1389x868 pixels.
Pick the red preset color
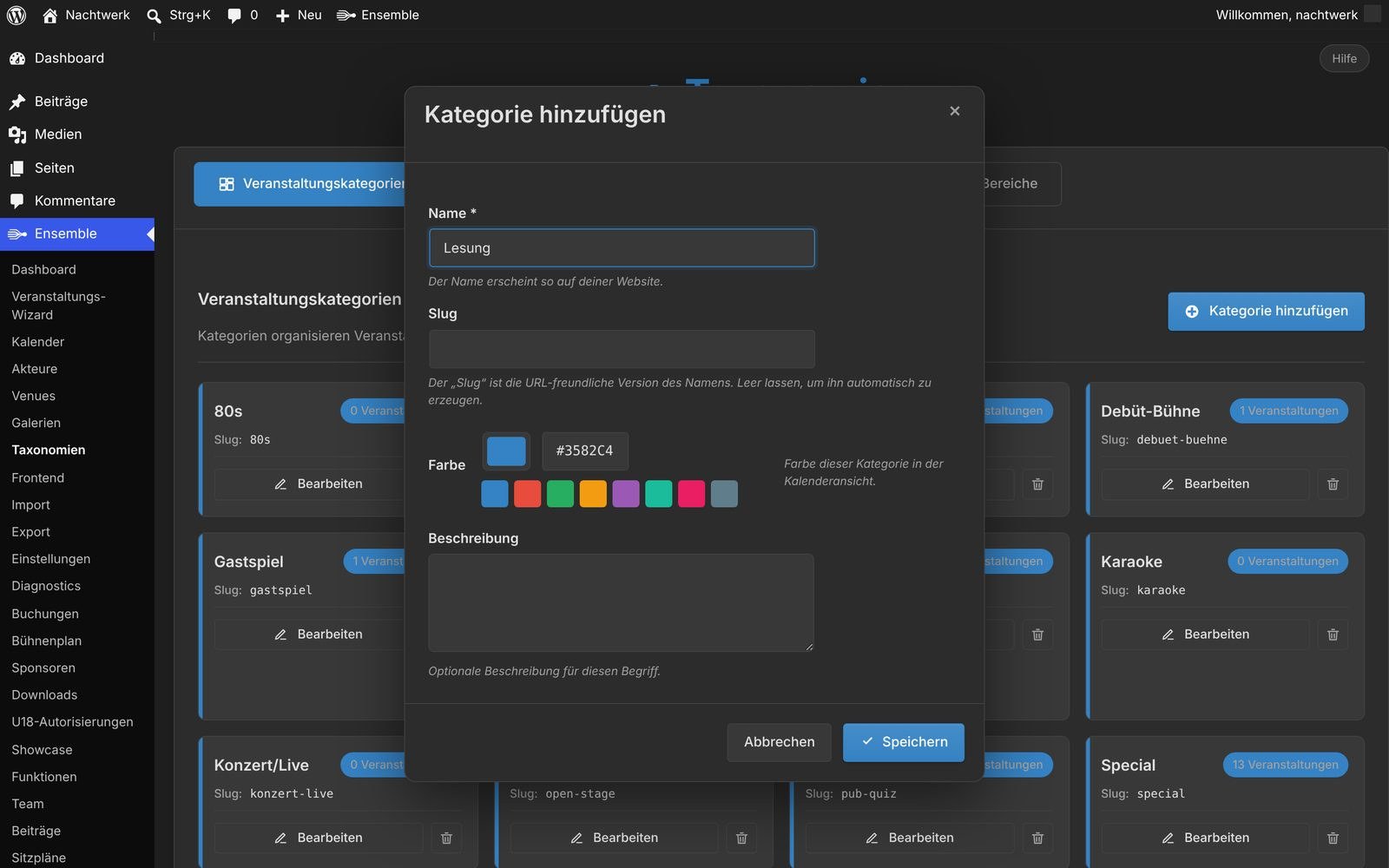[528, 494]
